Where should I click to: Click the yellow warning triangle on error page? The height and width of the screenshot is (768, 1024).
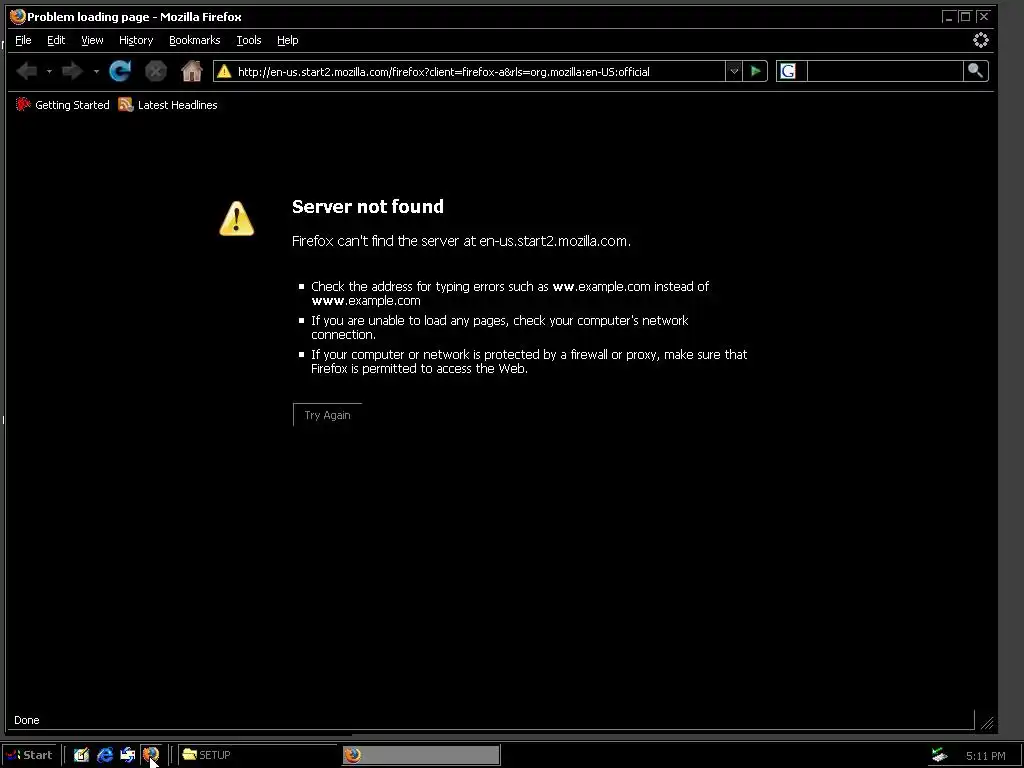point(236,218)
